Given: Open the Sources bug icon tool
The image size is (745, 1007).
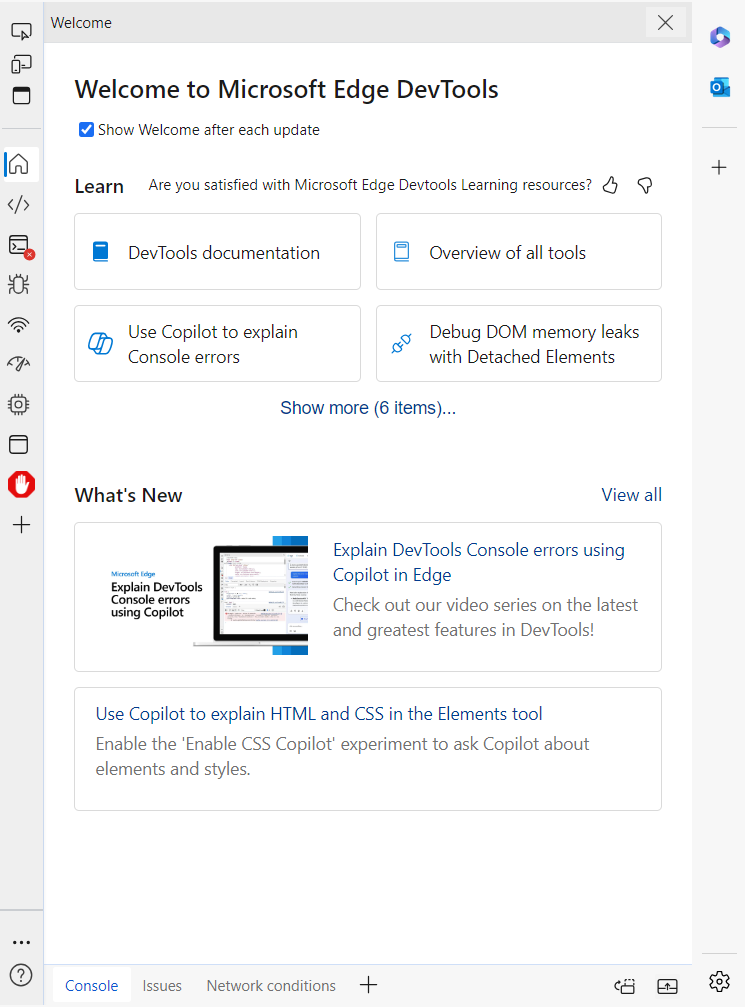Looking at the screenshot, I should coord(19,285).
